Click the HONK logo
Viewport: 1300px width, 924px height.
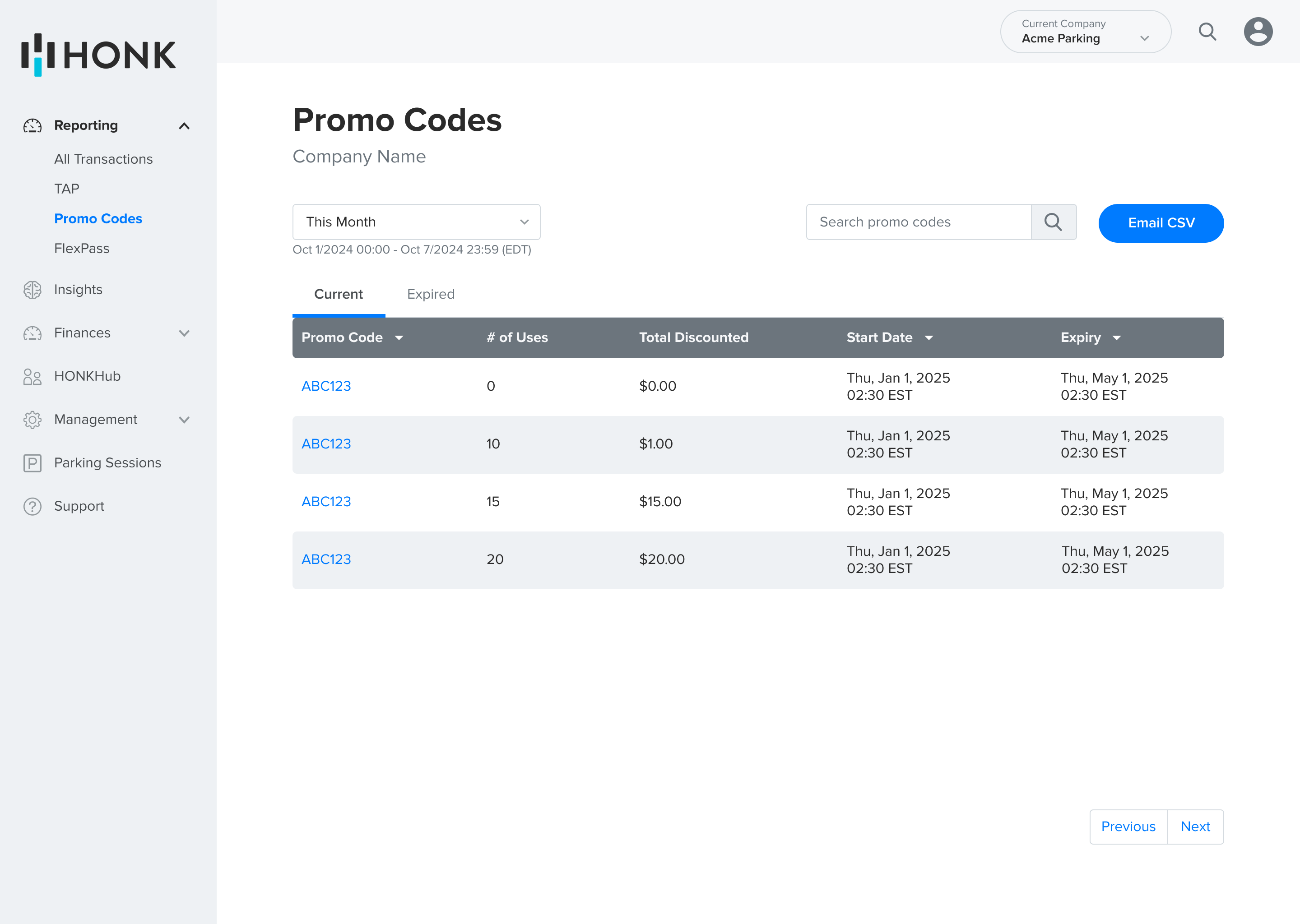point(98,55)
